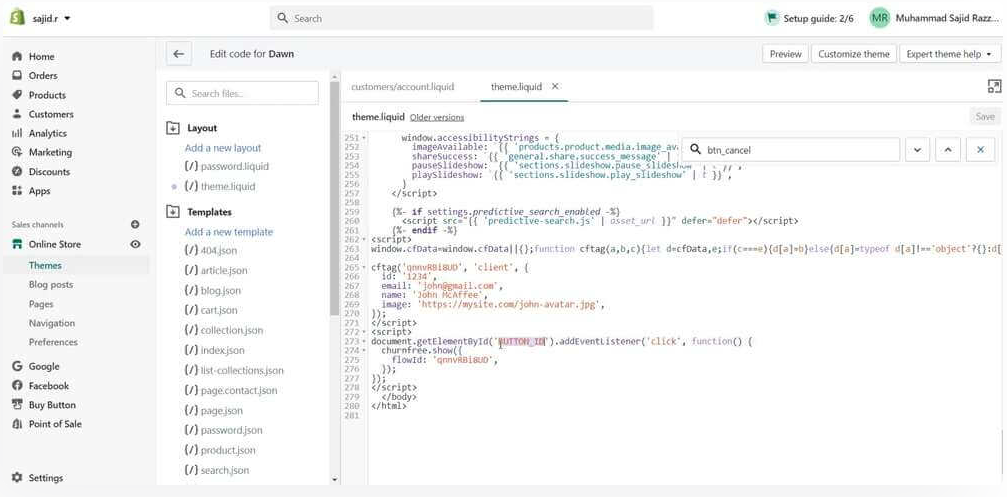Open Settings at sidebar bottom
Screen dimensions: 1007x497
[x=46, y=478]
